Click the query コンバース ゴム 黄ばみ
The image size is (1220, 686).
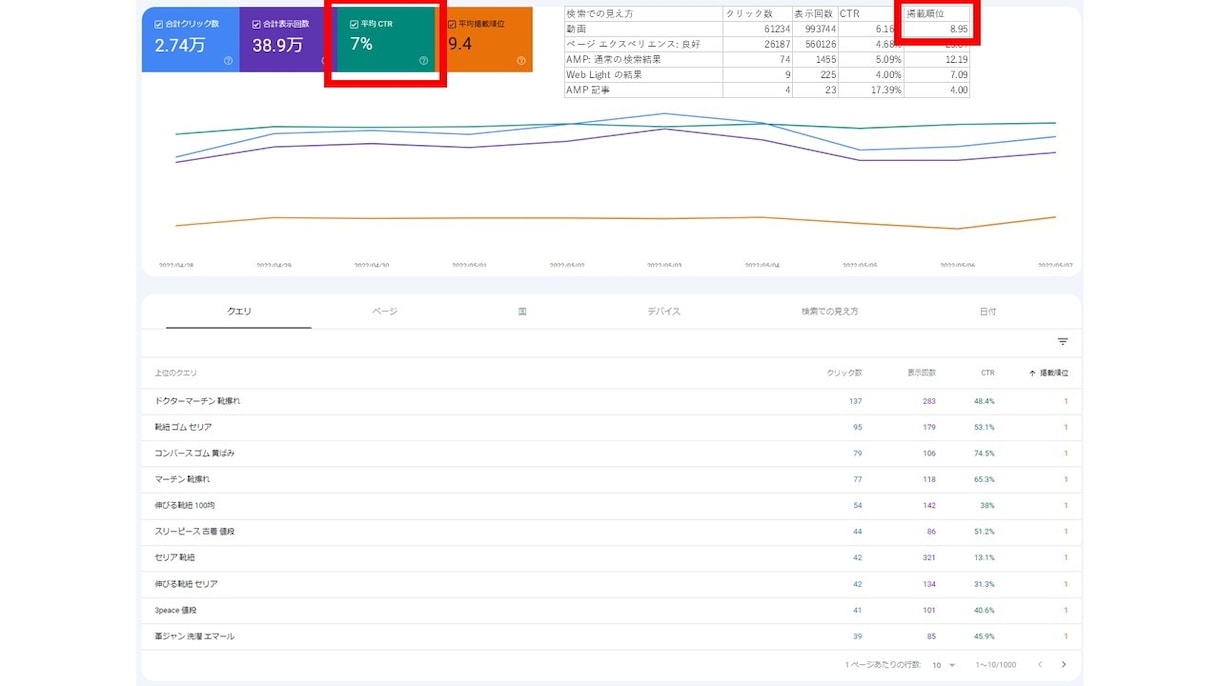point(195,453)
